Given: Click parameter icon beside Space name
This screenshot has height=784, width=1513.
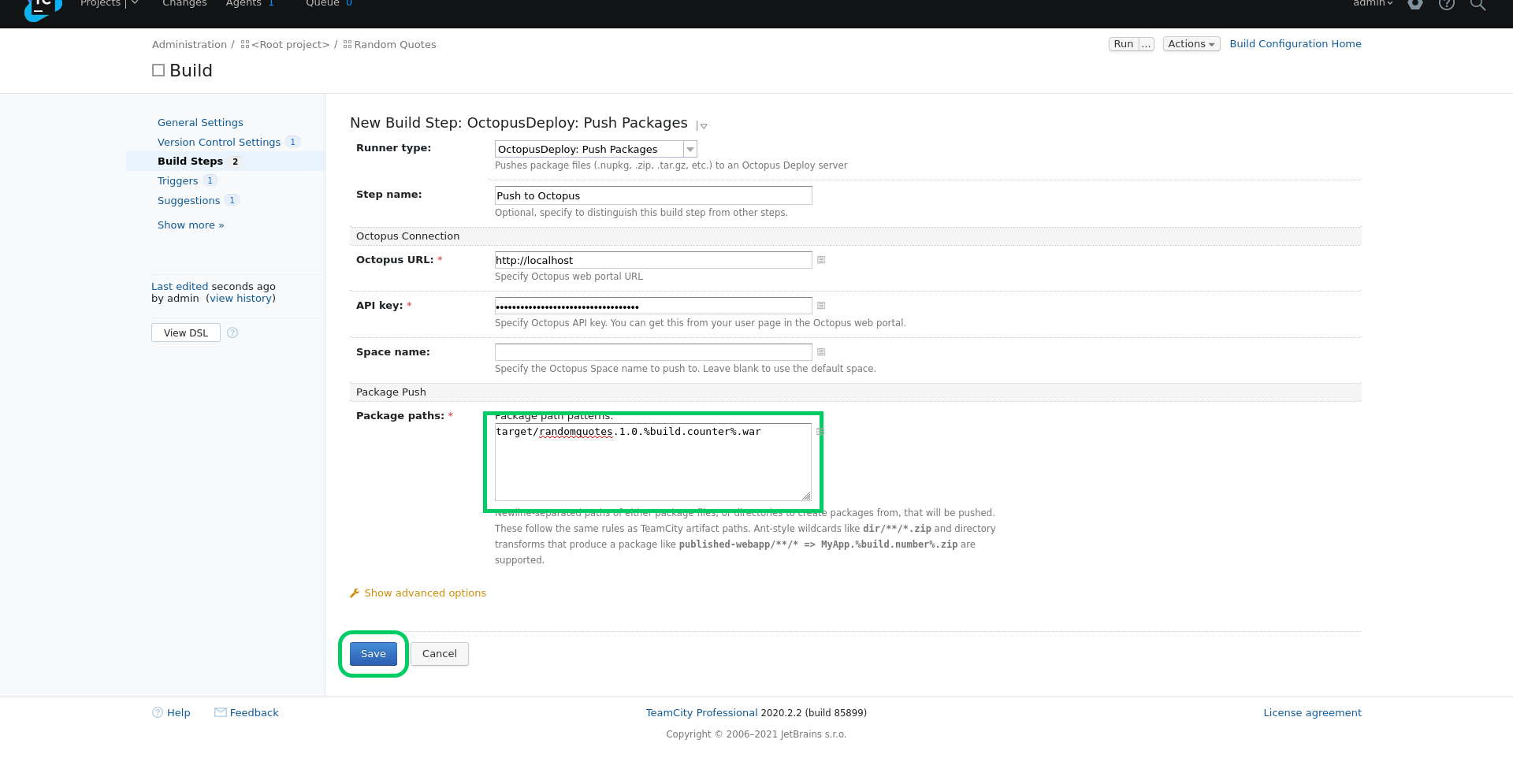Looking at the screenshot, I should coord(821,352).
